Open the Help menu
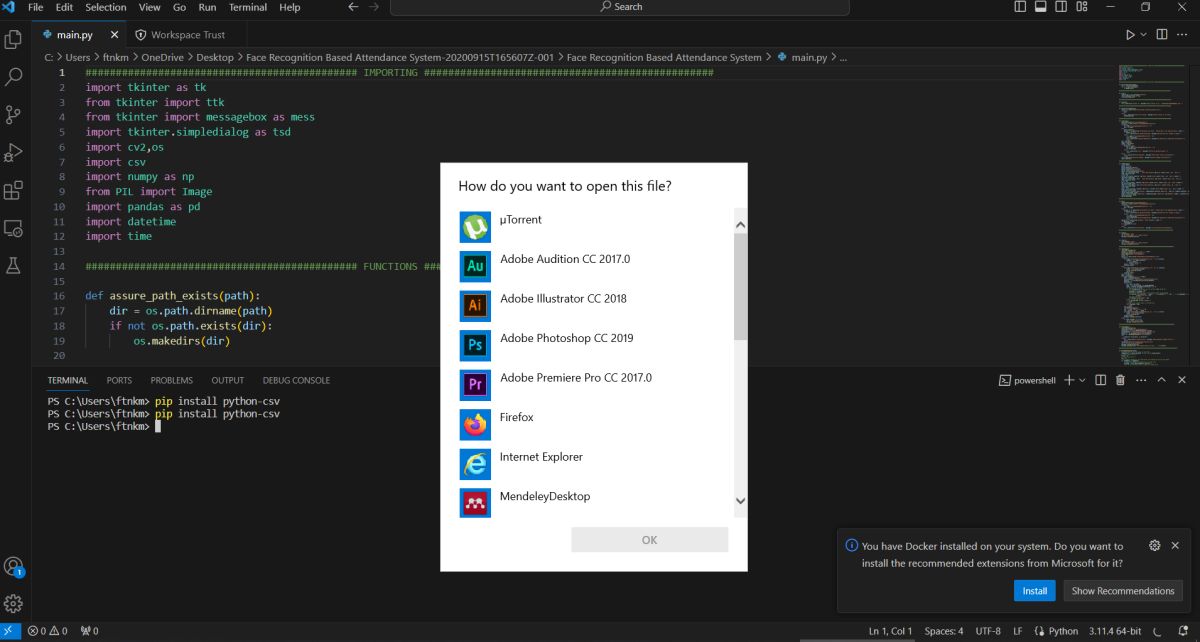The width and height of the screenshot is (1200, 642). coord(289,7)
